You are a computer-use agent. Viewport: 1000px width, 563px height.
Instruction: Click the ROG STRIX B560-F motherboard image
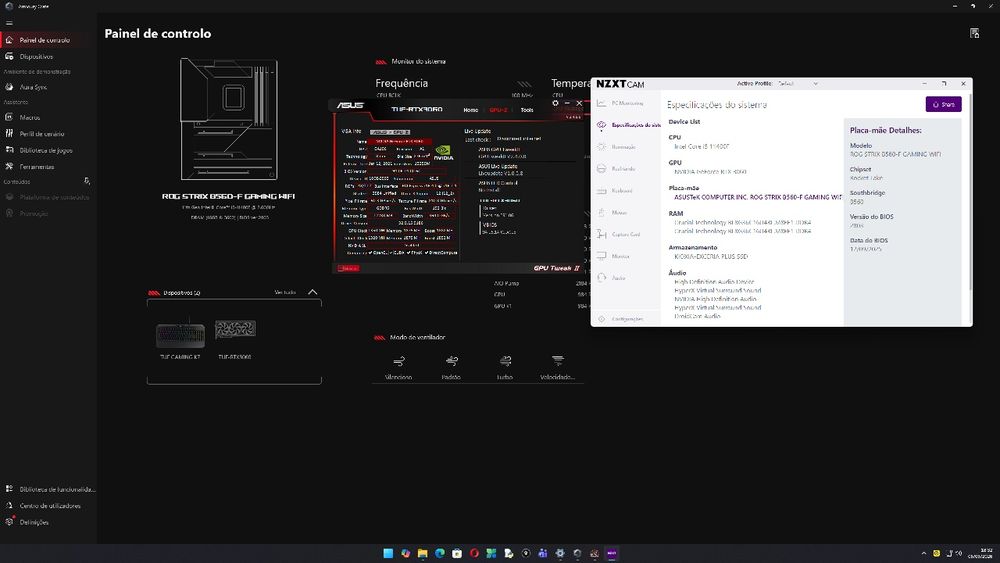[229, 119]
